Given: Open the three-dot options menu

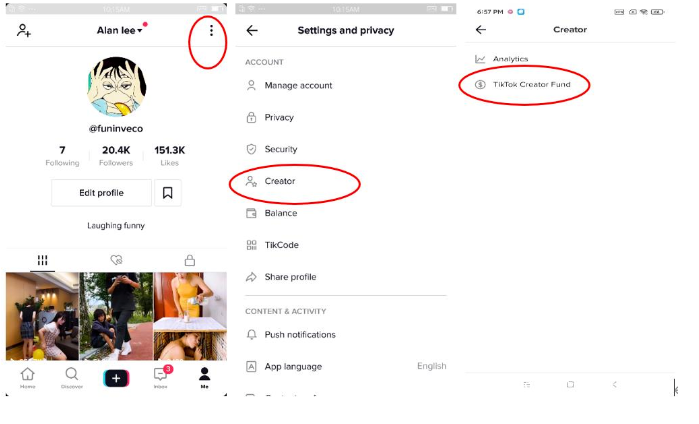Looking at the screenshot, I should coord(211,31).
